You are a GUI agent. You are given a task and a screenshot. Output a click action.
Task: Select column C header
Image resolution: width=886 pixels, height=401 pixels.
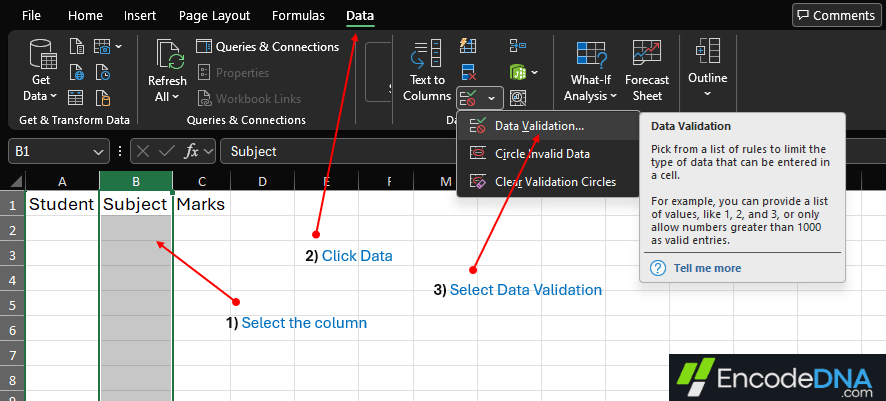(x=202, y=181)
